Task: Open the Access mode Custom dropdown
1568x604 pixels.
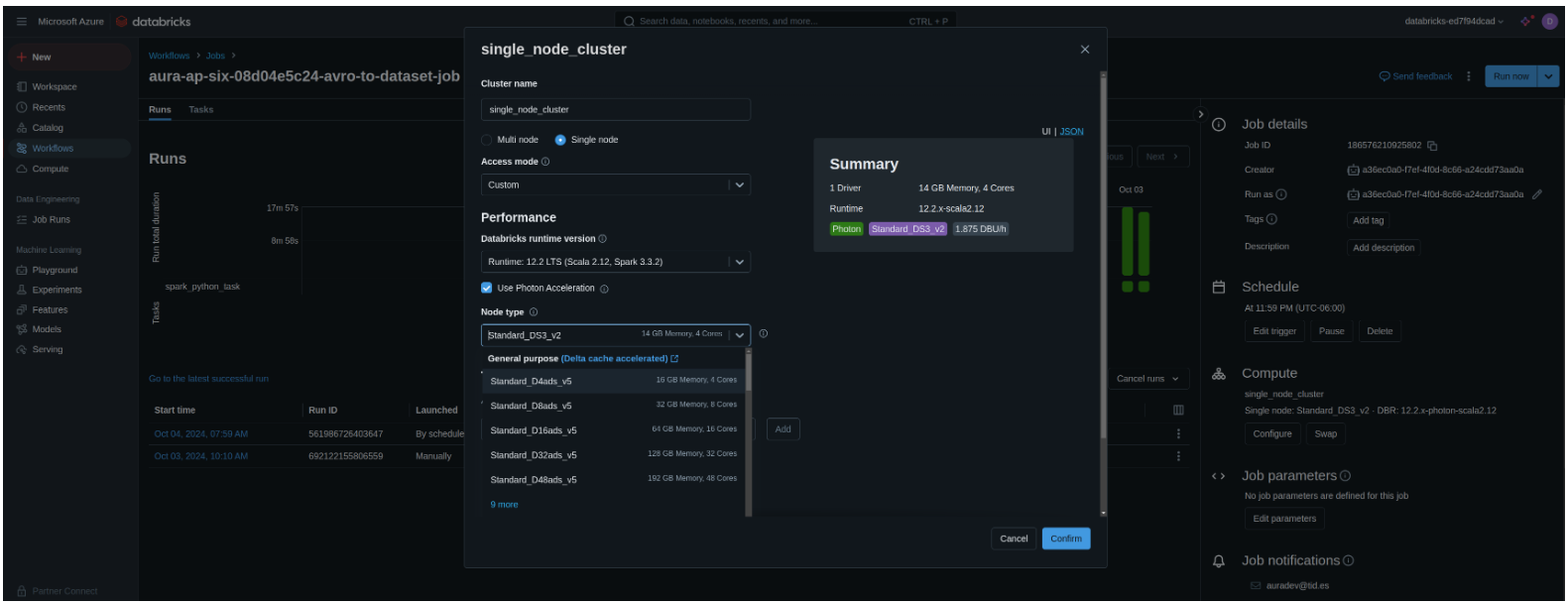Action: tap(615, 184)
